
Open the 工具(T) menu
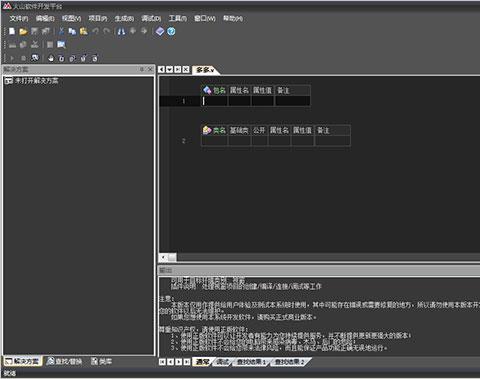(177, 18)
